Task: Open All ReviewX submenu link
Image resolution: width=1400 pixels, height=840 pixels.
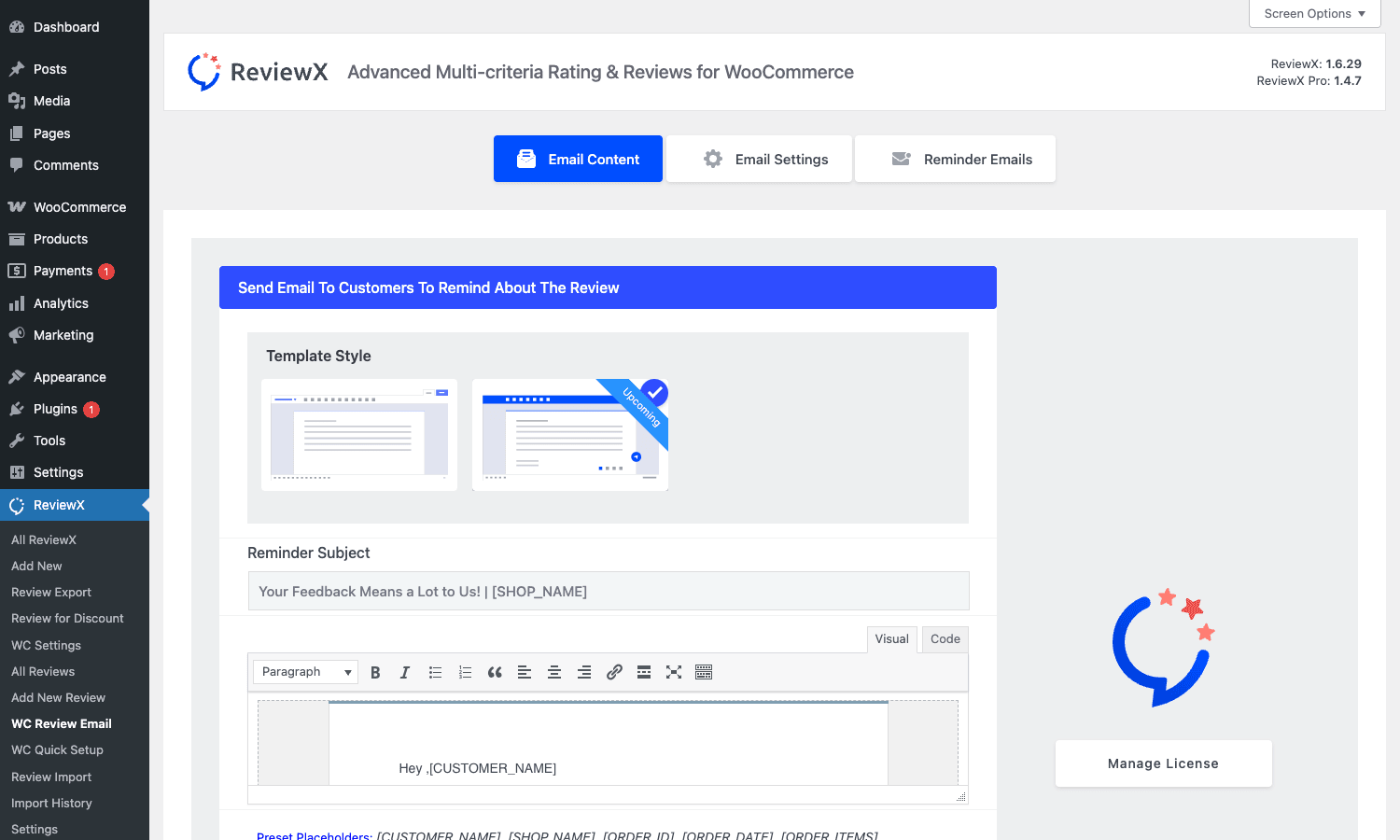Action: (x=44, y=539)
